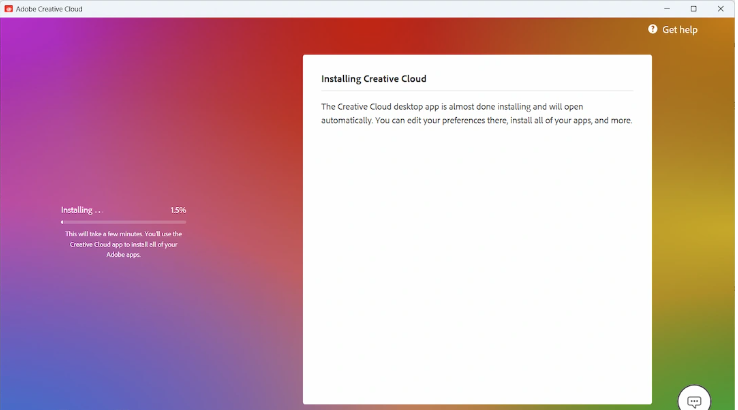
Task: Click 'This will take a few minutes' note
Action: tap(123, 244)
